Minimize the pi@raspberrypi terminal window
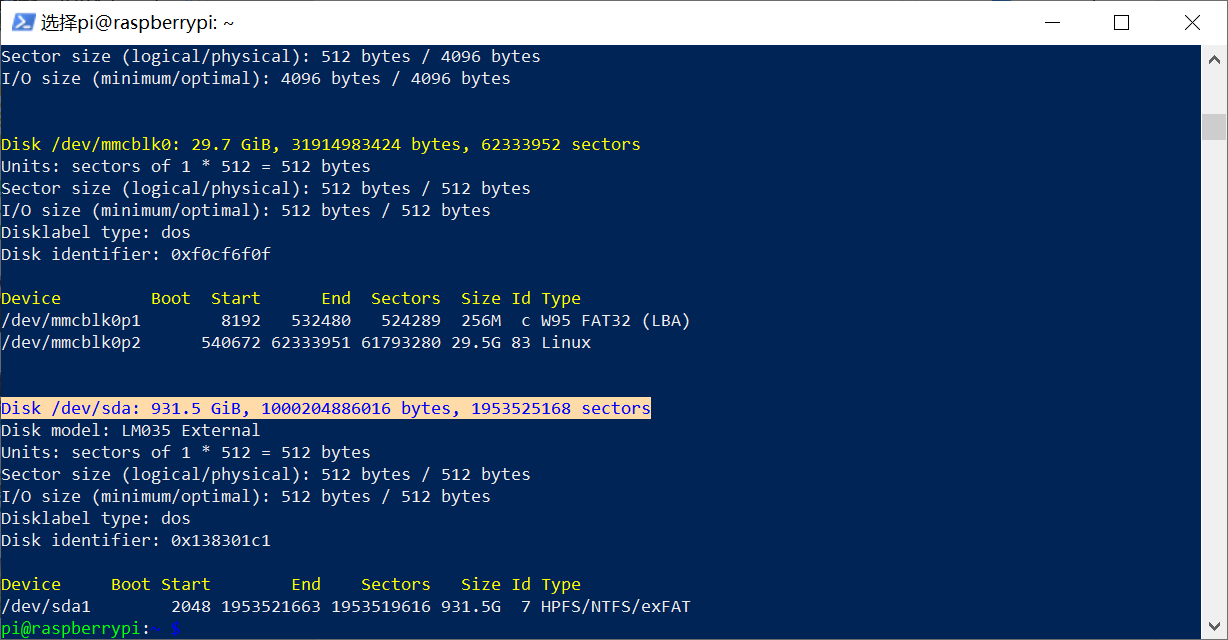Image resolution: width=1228 pixels, height=640 pixels. pyautogui.click(x=1052, y=22)
